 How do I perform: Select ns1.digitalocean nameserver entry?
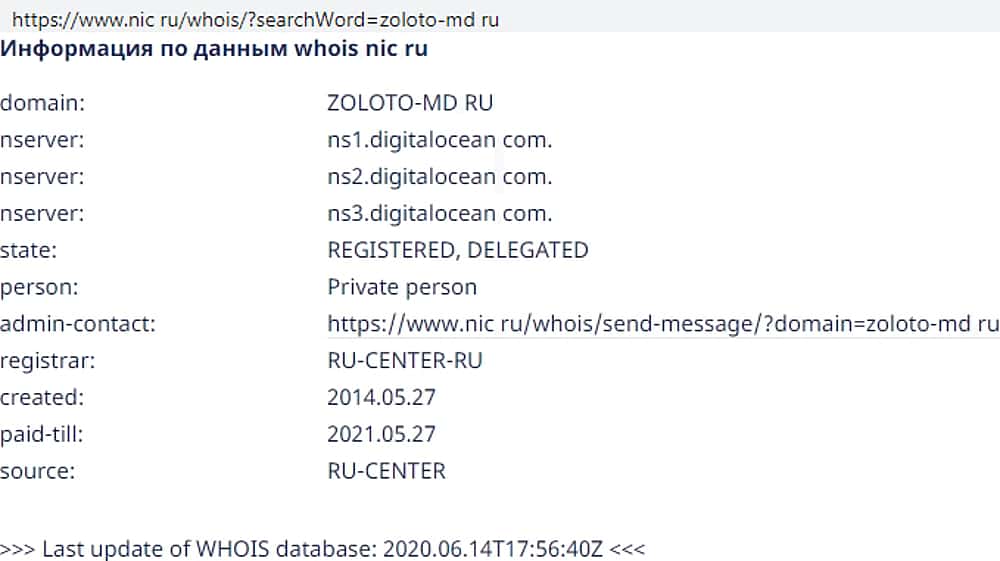440,140
